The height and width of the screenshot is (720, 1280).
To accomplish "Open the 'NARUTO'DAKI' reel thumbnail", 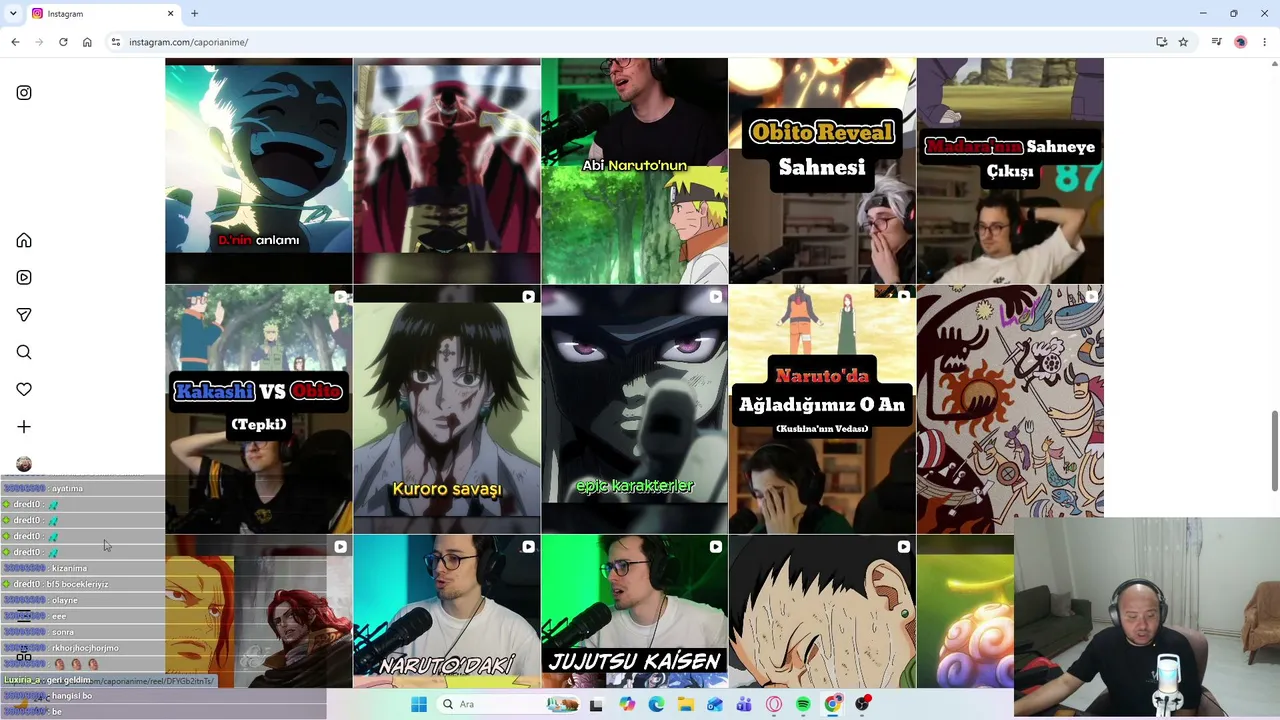I will click(x=447, y=612).
